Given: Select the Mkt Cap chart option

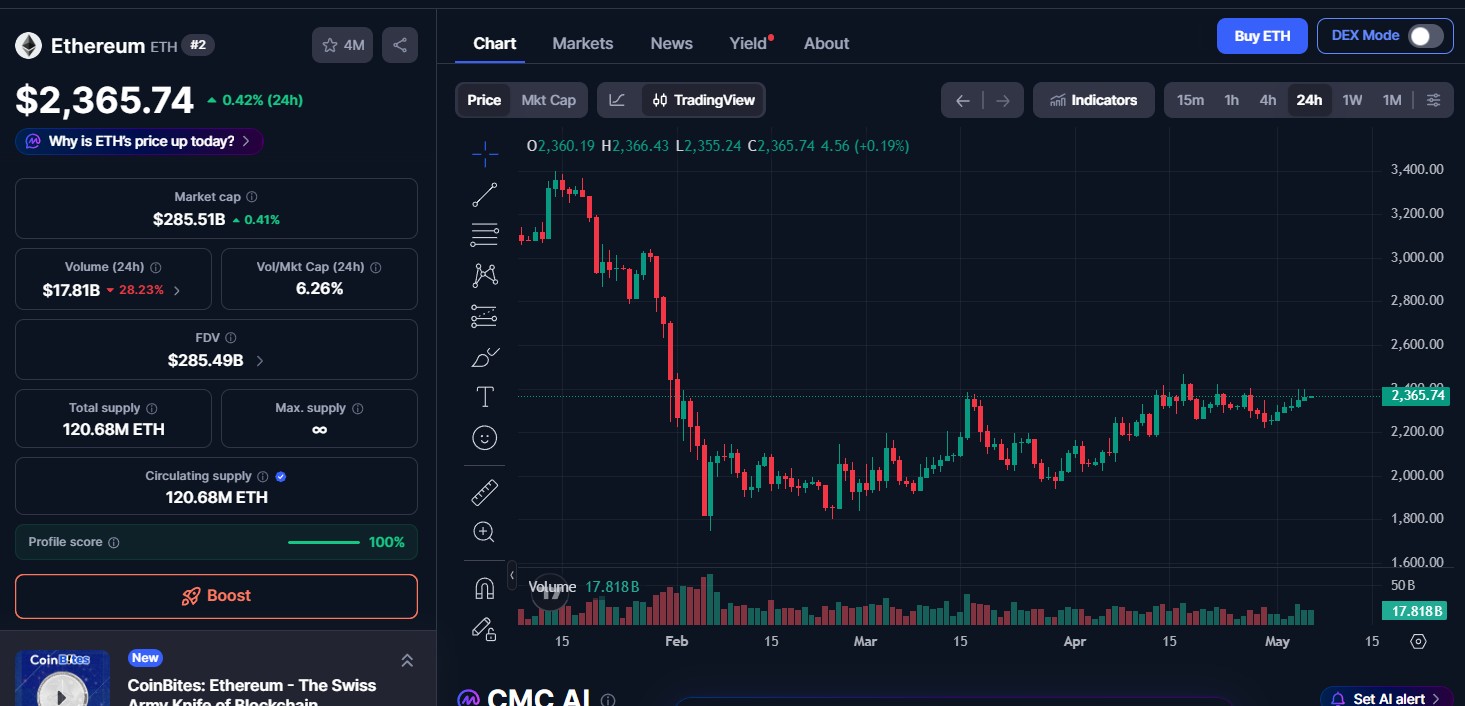Looking at the screenshot, I should coord(549,100).
